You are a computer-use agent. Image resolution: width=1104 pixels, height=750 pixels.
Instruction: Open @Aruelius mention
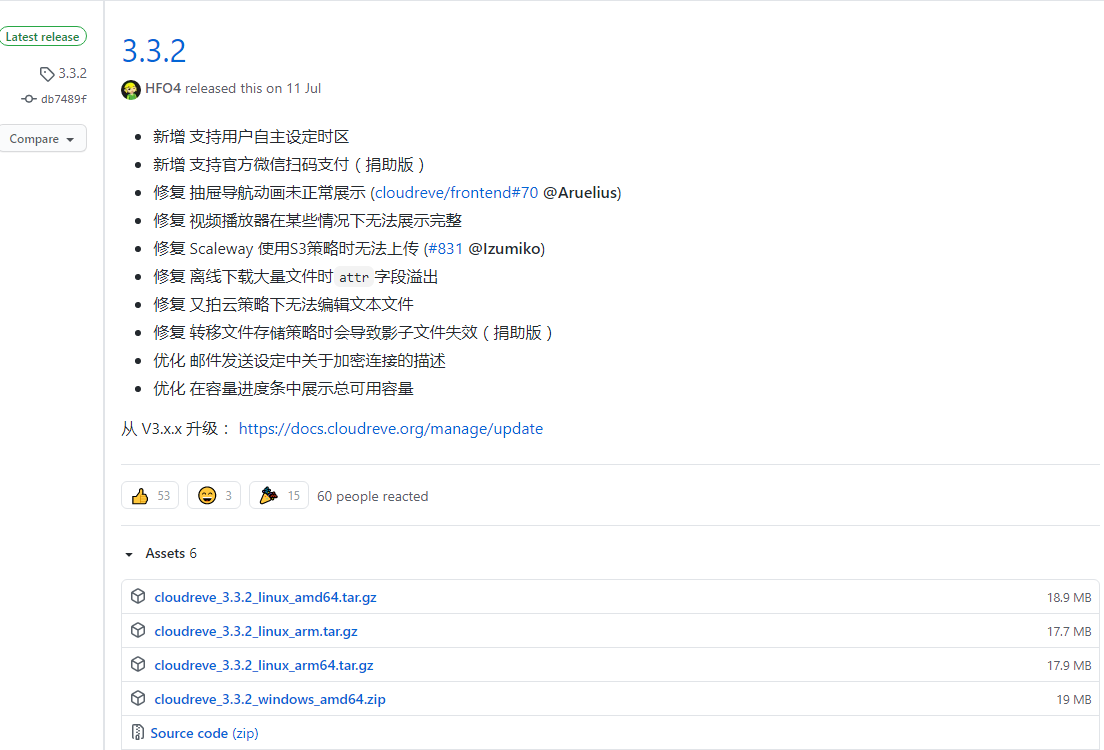point(579,192)
